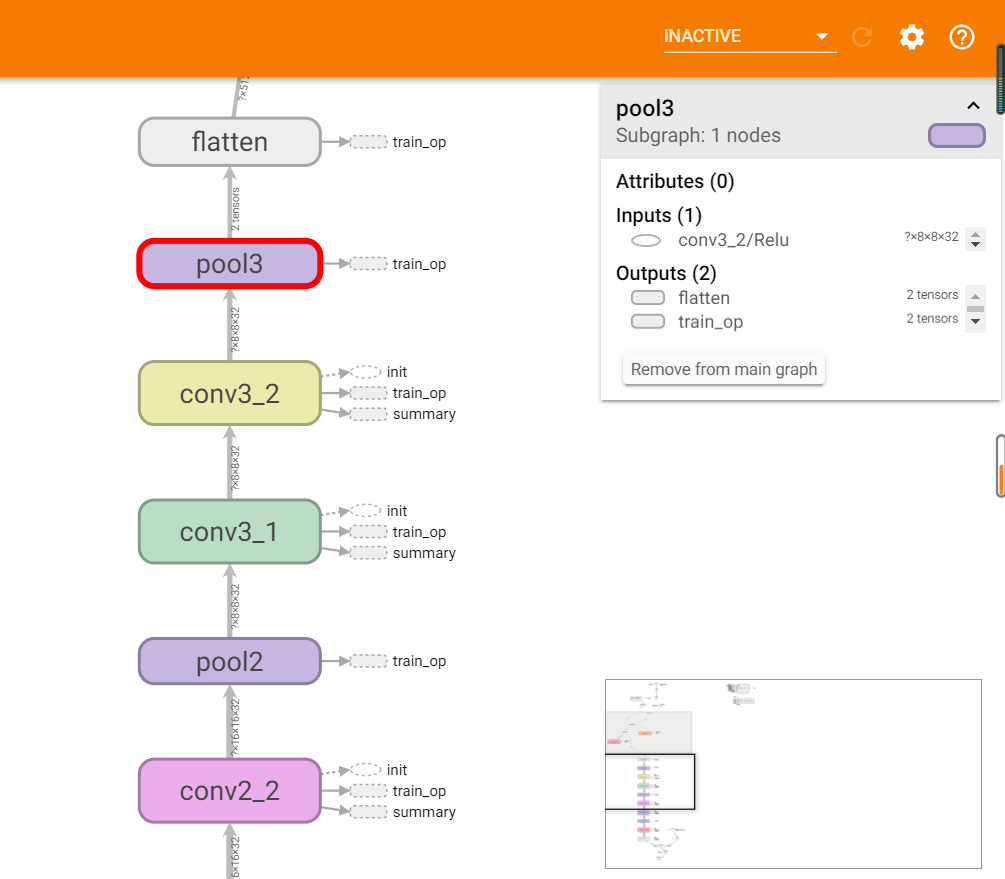Click init annotation beside conv3_2
The image size is (1005, 879).
tap(379, 372)
